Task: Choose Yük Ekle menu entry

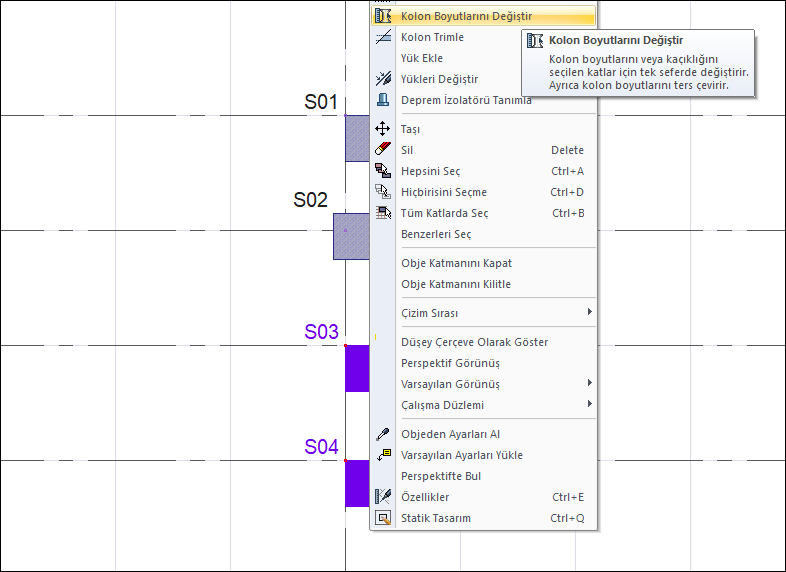Action: [422, 58]
